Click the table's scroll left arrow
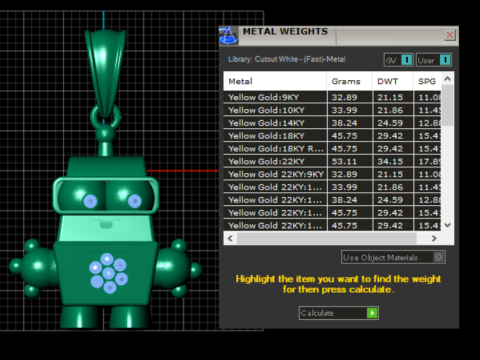480x360 pixels. 230,238
